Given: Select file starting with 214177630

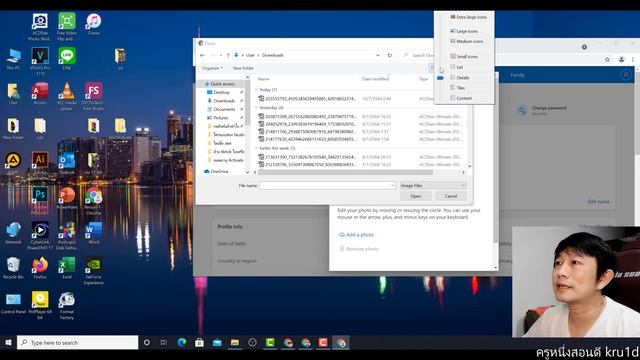Looking at the screenshot, I should point(307,139).
